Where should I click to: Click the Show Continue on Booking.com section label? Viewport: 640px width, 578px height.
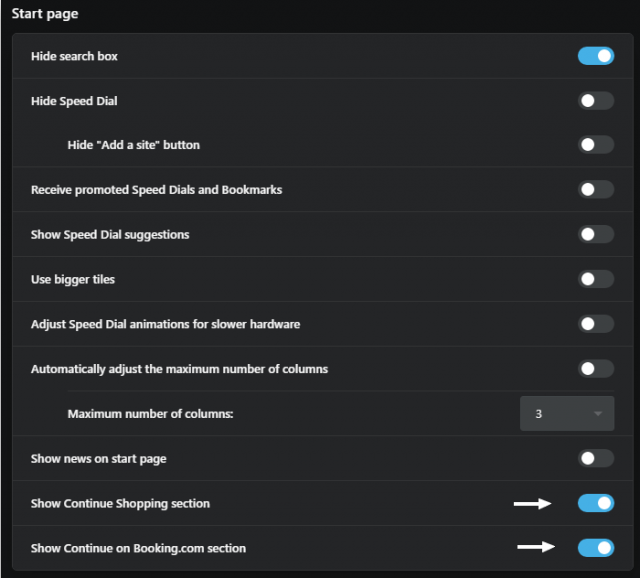138,548
